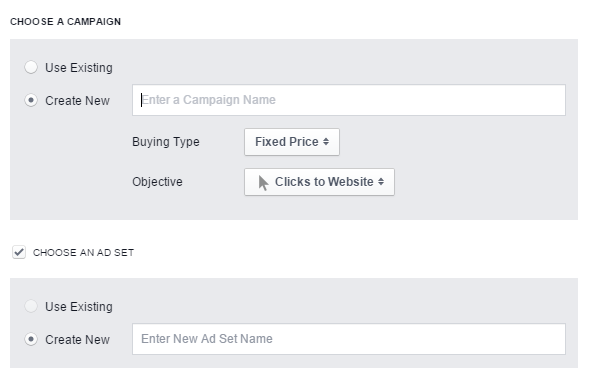This screenshot has height=377, width=589.
Task: Focus the Enter New Ad Set Name field
Action: click(349, 339)
